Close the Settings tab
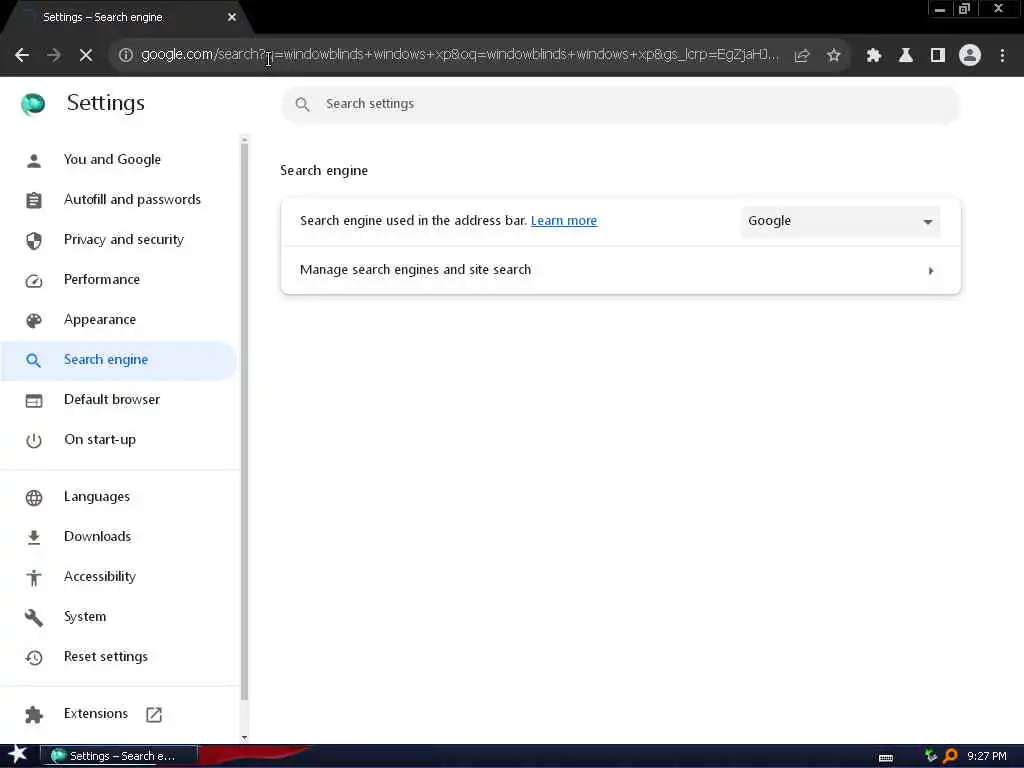The width and height of the screenshot is (1024, 768). pos(232,17)
